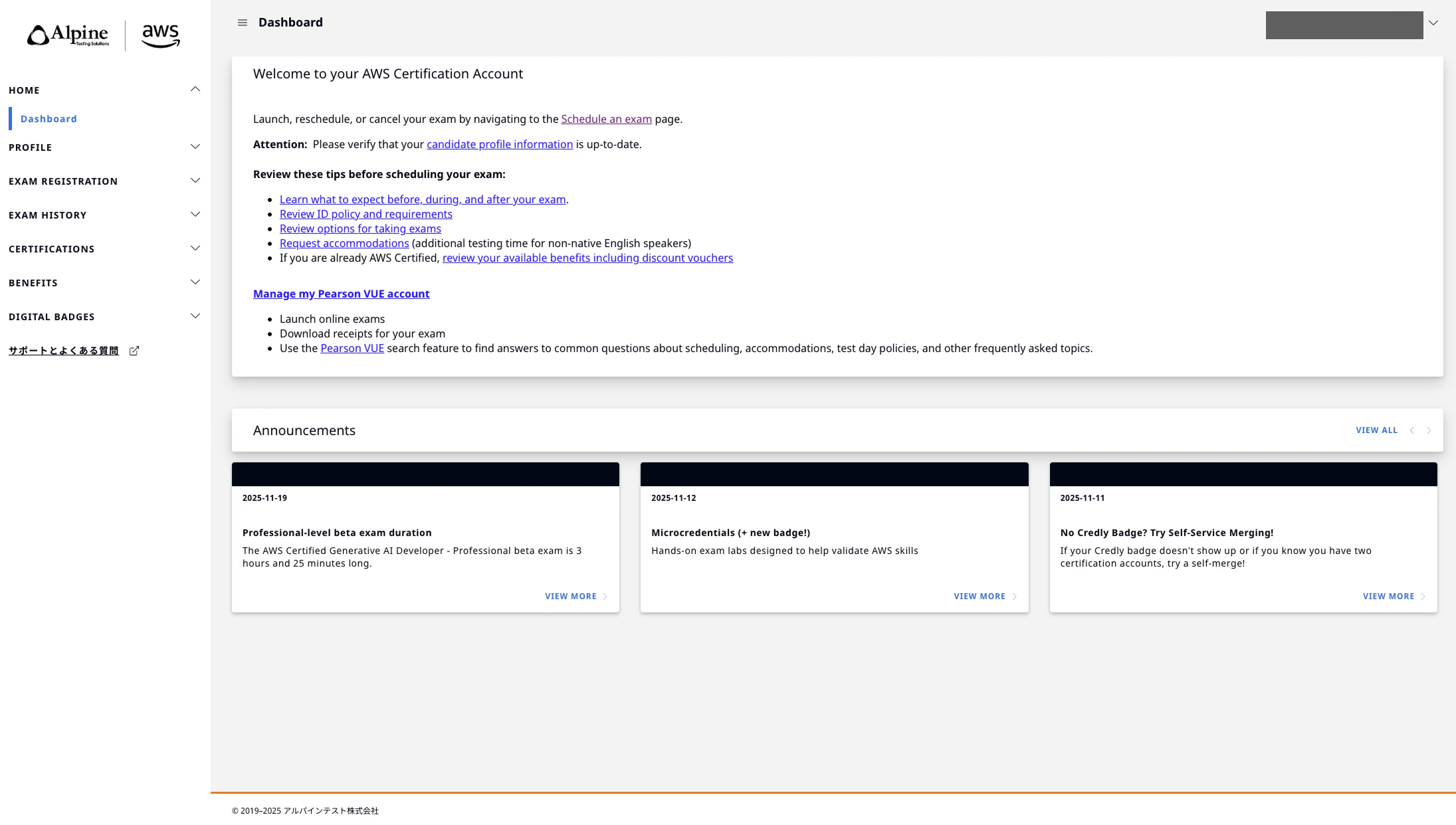Click the 2025-11-11 announcement date
1456x825 pixels.
1083,498
